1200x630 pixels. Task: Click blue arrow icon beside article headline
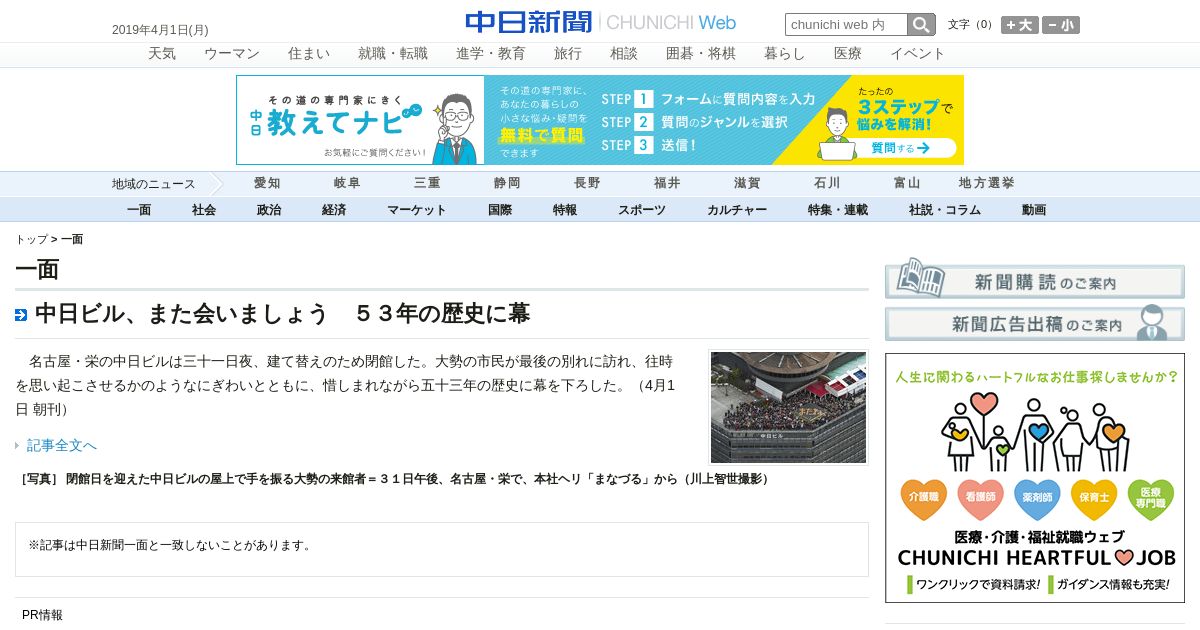pos(21,315)
